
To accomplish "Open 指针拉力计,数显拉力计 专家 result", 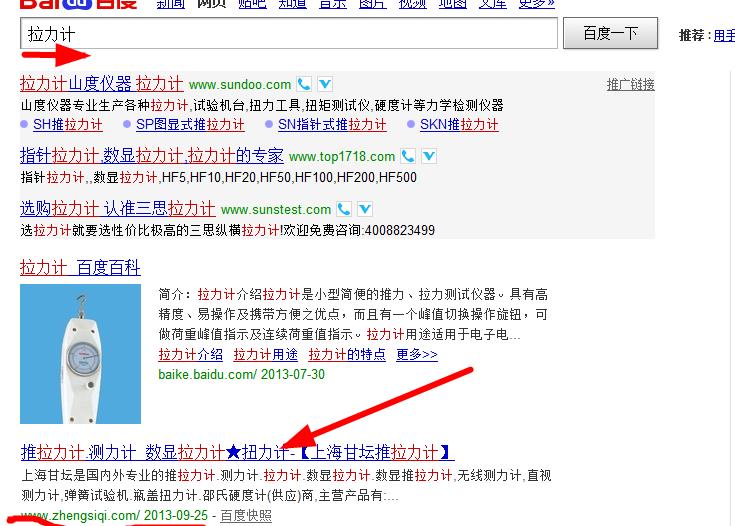I will [x=152, y=156].
